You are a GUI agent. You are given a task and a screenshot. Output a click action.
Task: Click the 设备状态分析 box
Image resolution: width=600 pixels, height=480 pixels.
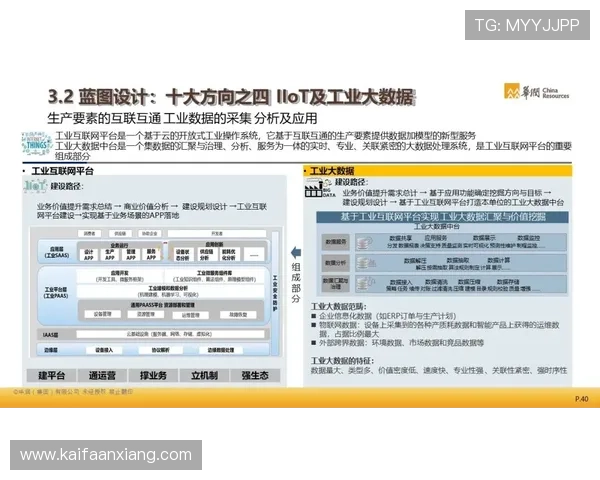coord(183,255)
